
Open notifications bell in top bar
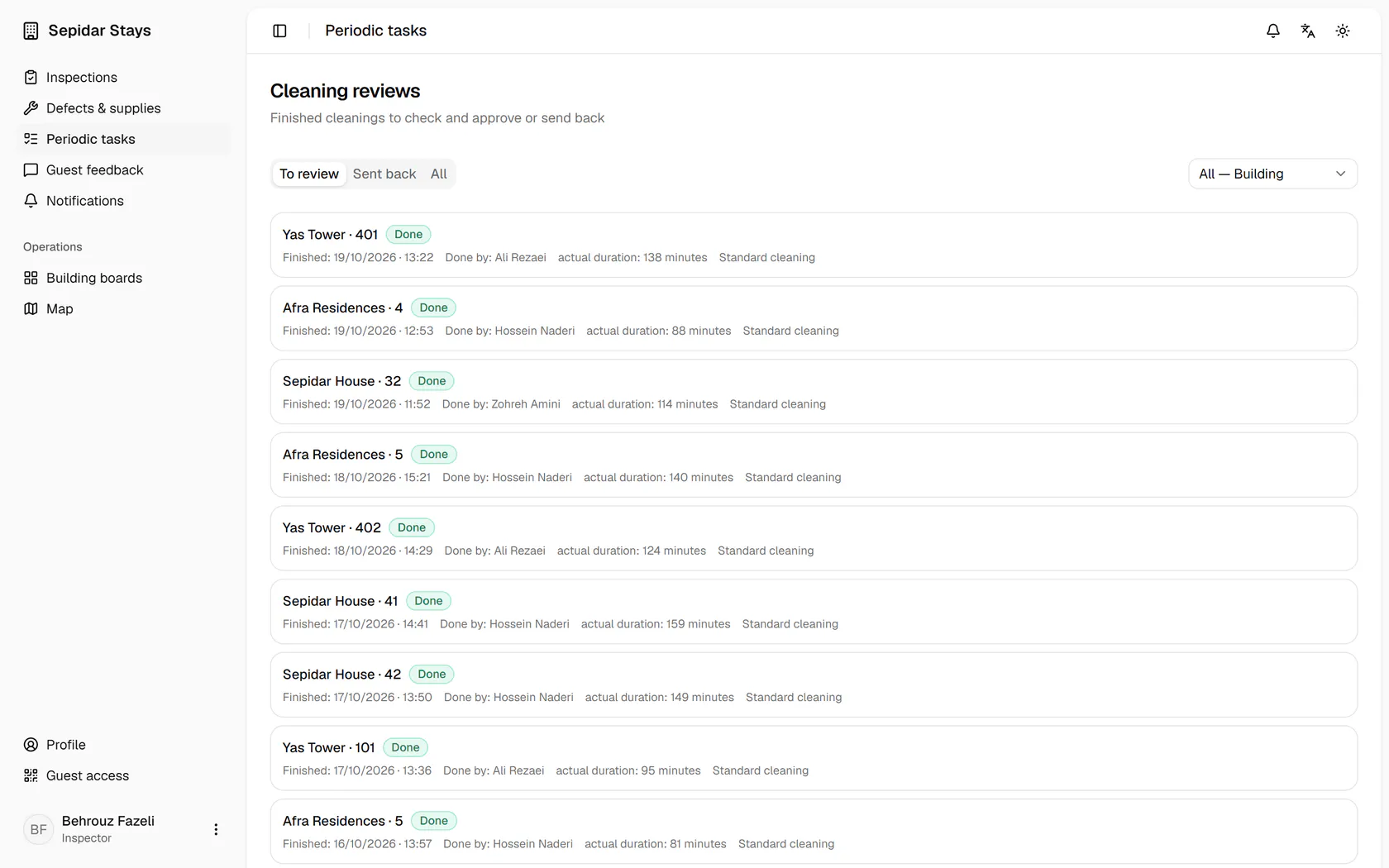click(x=1273, y=31)
